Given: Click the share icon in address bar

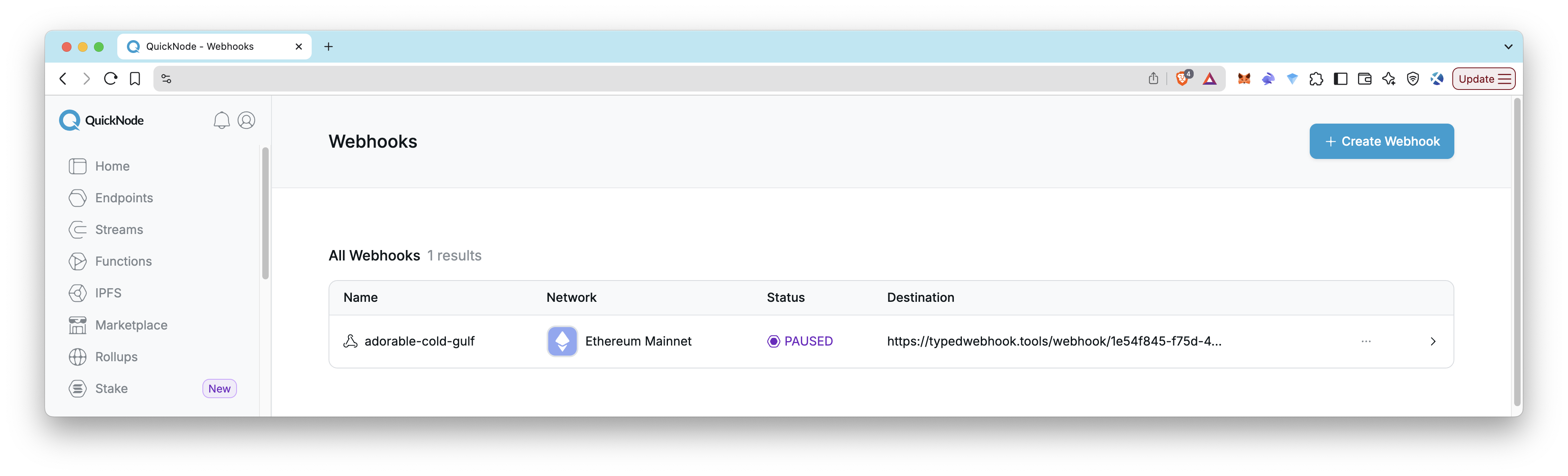Looking at the screenshot, I should [x=1153, y=78].
